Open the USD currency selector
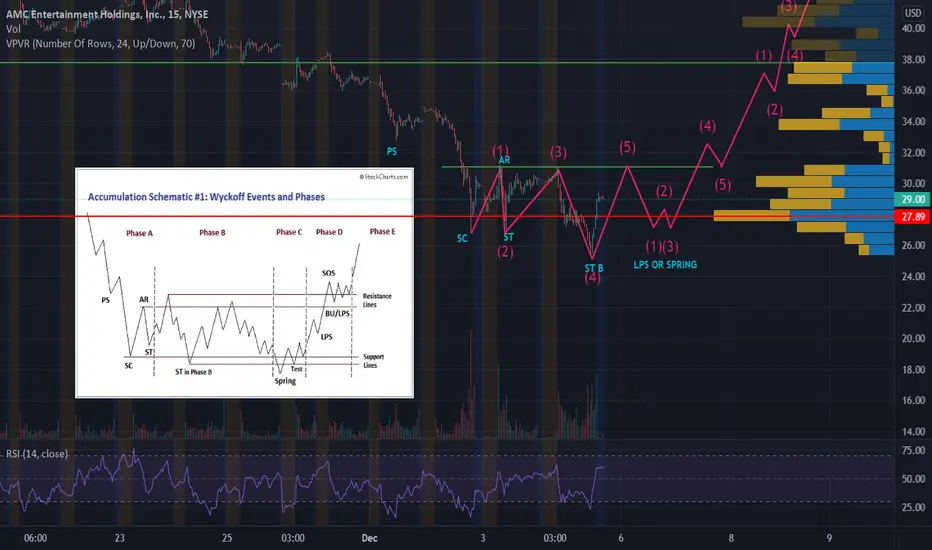The image size is (932, 550). (x=912, y=12)
